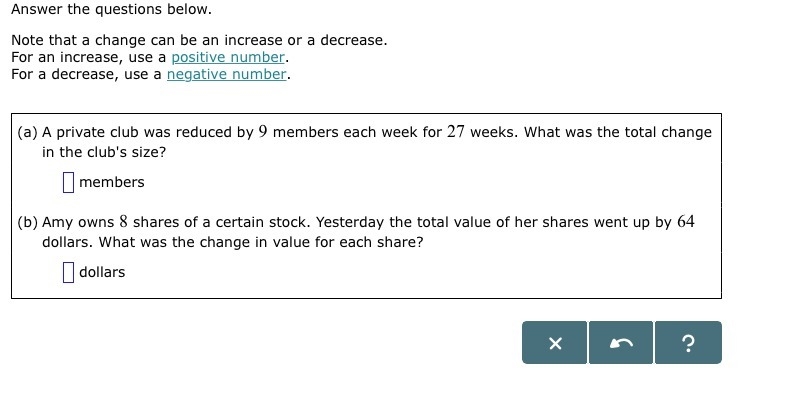Click the number 64 in question (b)

tap(685, 222)
